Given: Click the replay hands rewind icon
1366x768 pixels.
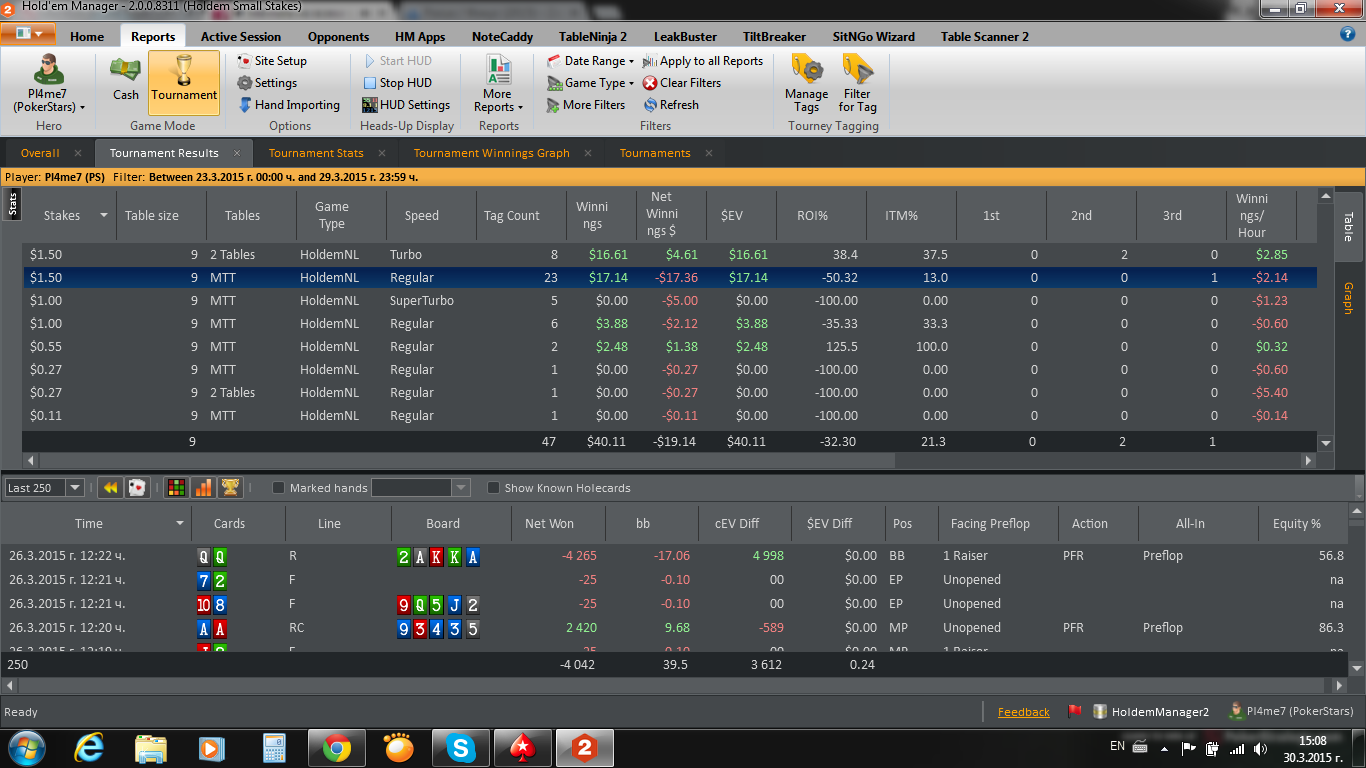Looking at the screenshot, I should (x=111, y=488).
